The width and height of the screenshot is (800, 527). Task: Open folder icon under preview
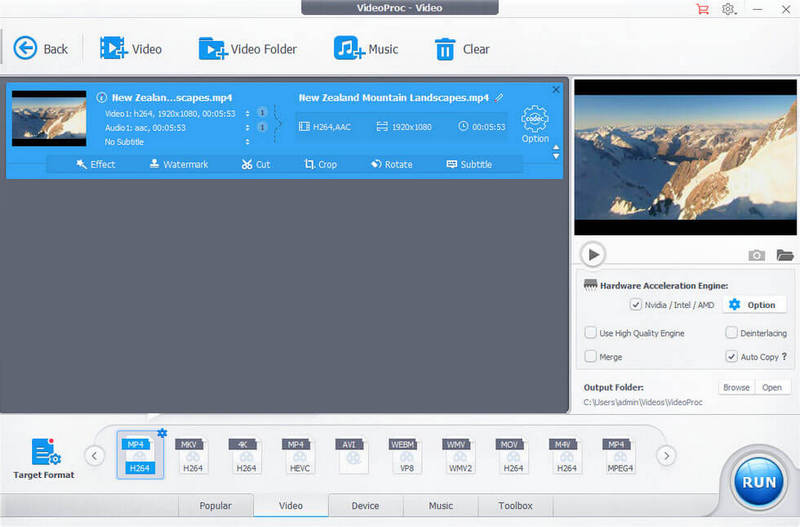(x=785, y=255)
